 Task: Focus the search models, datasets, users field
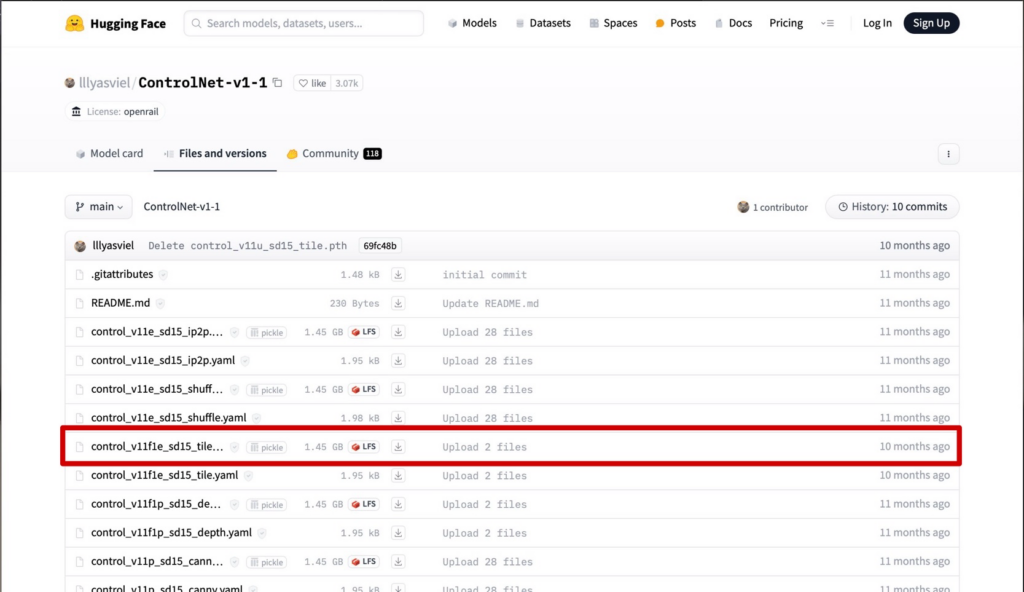click(x=304, y=24)
